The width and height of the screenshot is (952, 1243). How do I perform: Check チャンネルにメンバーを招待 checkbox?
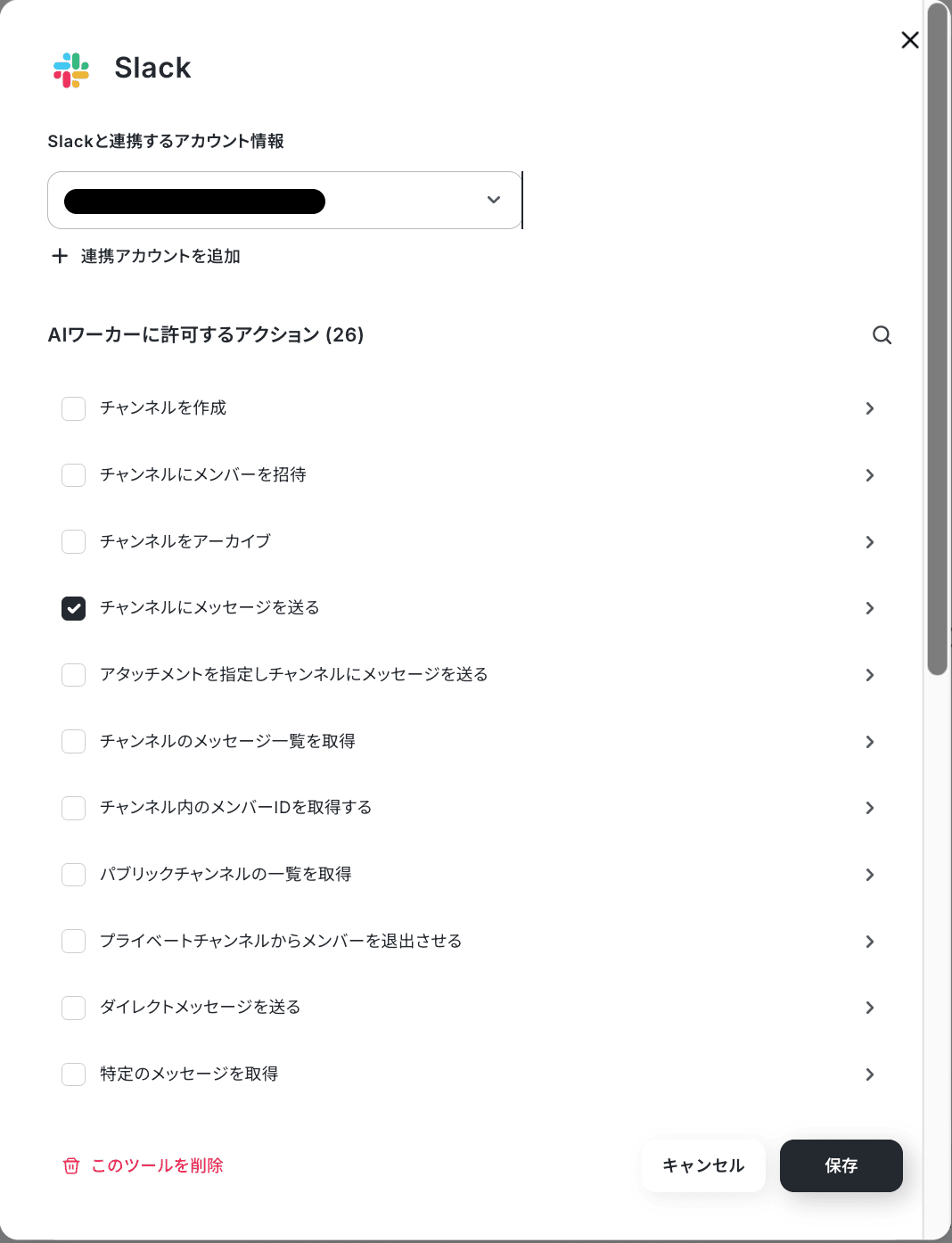[73, 475]
